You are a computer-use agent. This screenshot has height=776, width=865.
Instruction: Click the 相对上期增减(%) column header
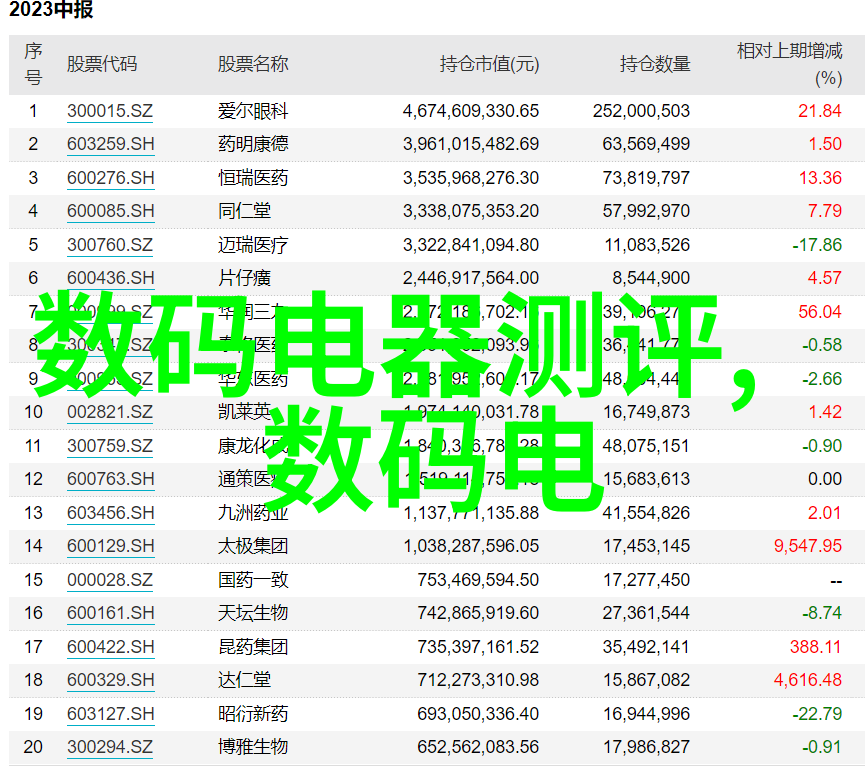[790, 65]
